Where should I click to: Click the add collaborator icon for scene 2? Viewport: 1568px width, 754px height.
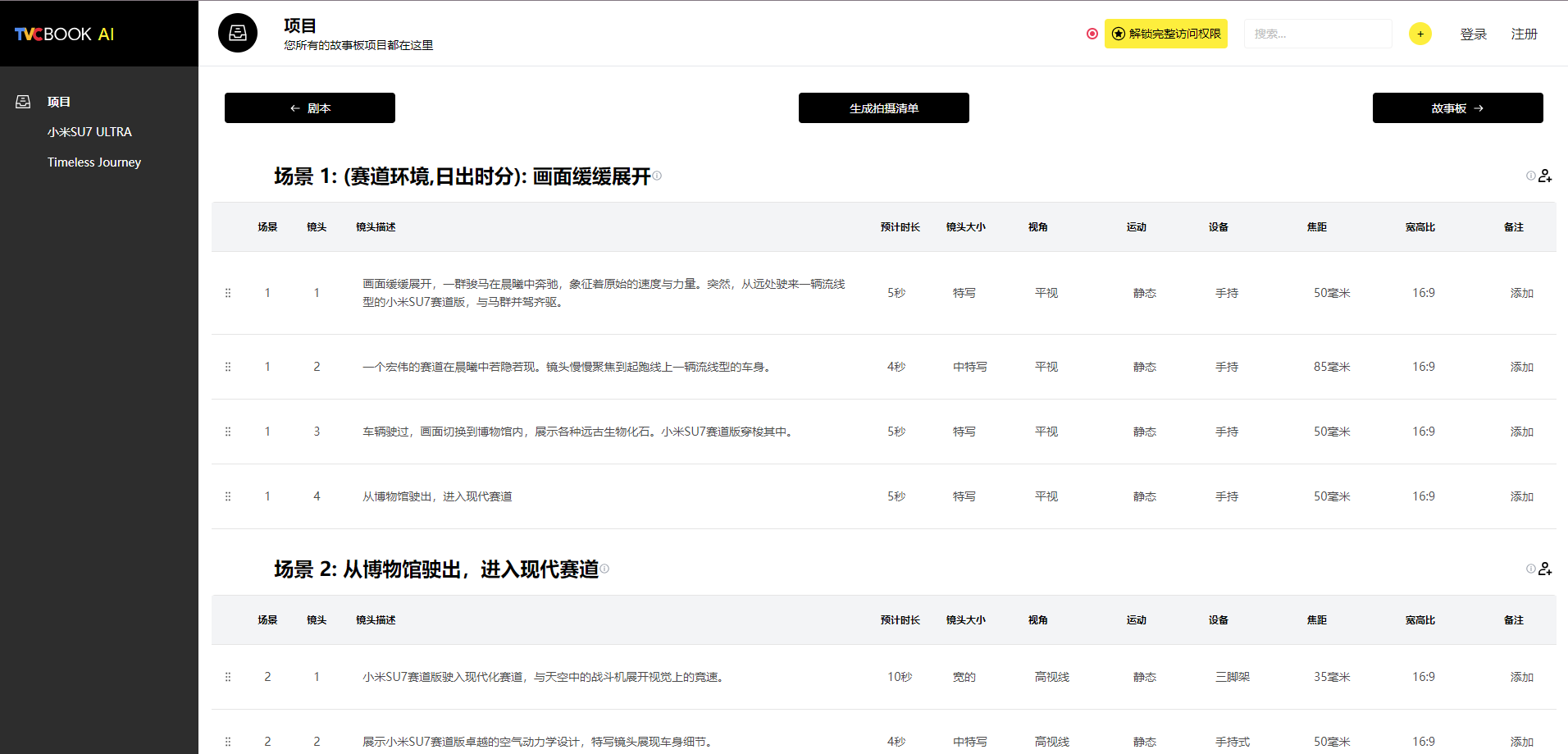pos(1545,569)
